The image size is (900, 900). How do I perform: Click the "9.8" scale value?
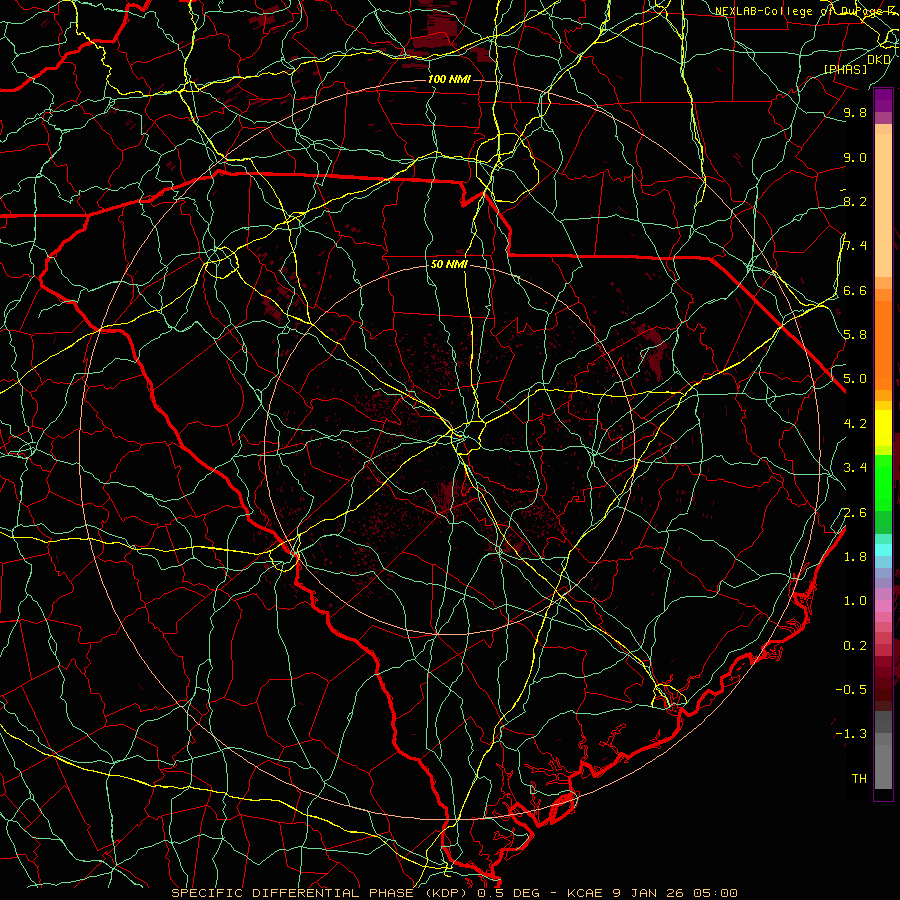pos(855,112)
